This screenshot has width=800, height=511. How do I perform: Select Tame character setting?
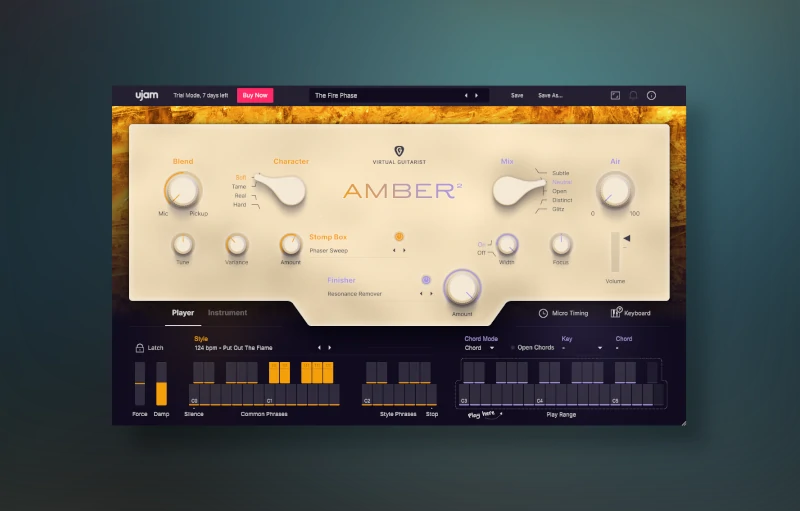pos(239,187)
